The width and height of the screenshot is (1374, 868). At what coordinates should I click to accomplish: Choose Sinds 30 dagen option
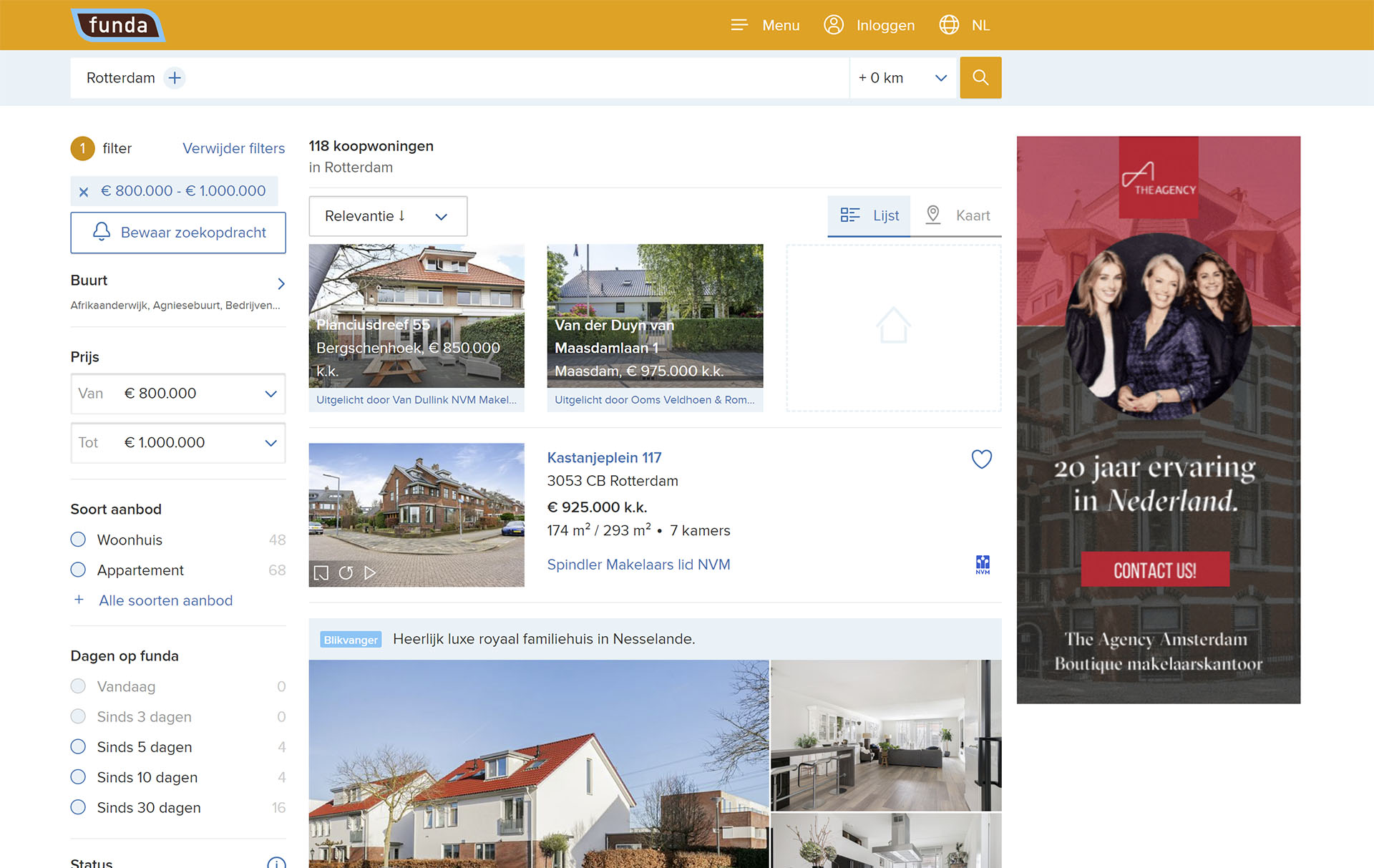(x=78, y=807)
